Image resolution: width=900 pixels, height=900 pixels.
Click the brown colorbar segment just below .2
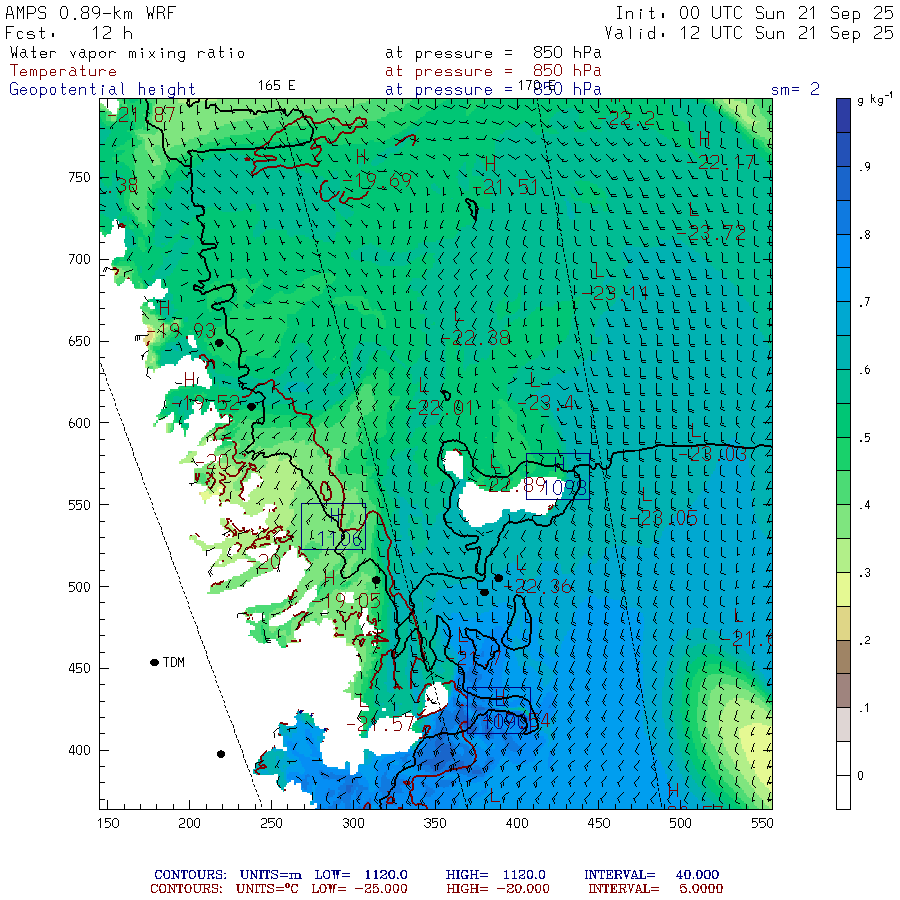point(843,657)
